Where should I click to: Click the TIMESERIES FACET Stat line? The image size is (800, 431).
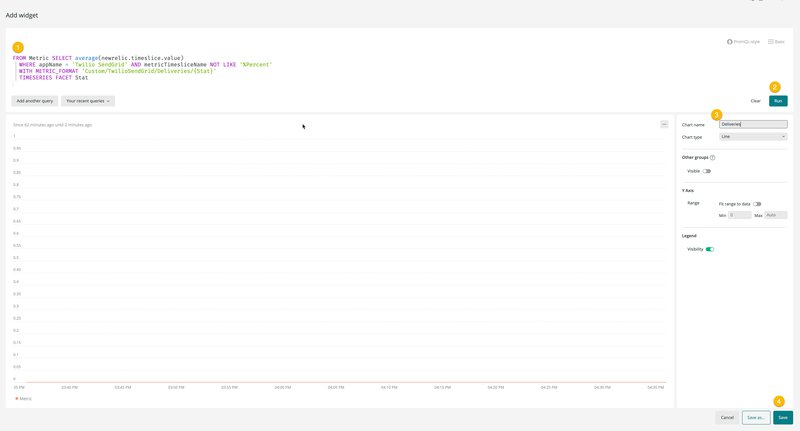pyautogui.click(x=54, y=78)
